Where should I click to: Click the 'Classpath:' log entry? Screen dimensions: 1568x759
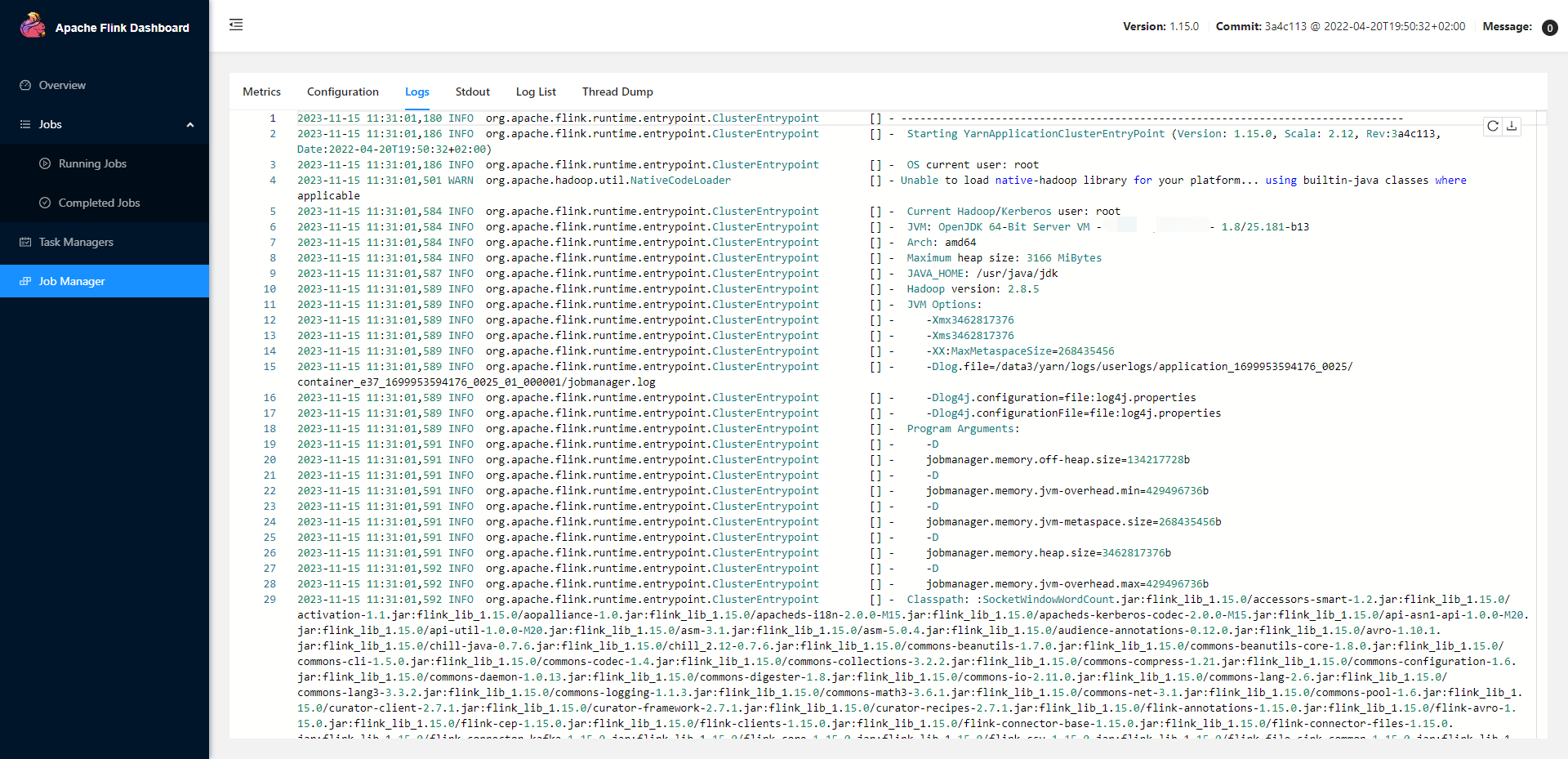click(x=938, y=600)
